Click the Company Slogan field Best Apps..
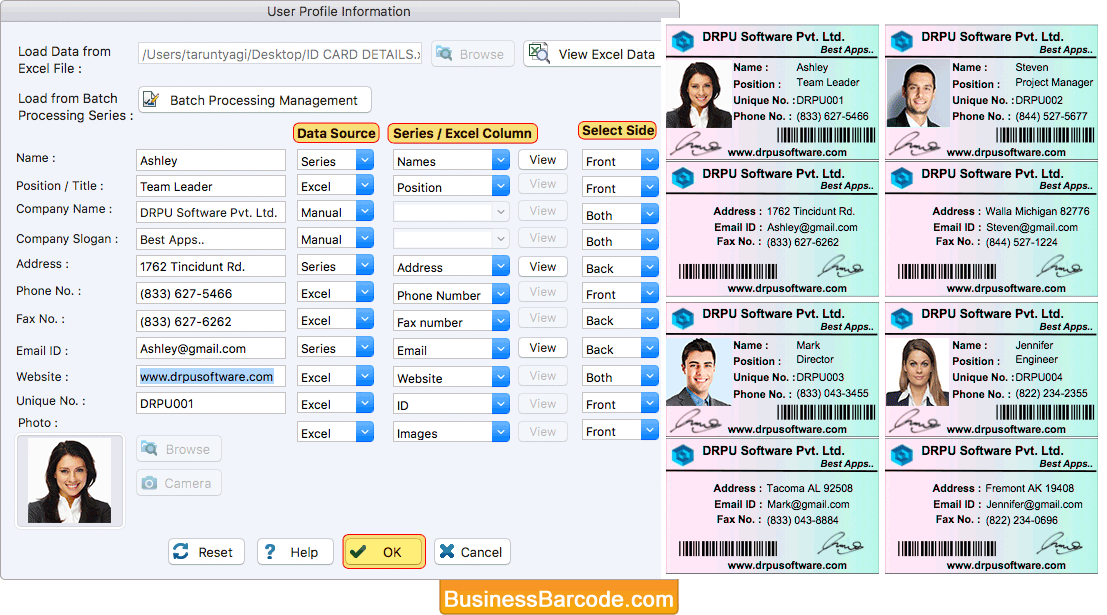The width and height of the screenshot is (1107, 615). (210, 239)
